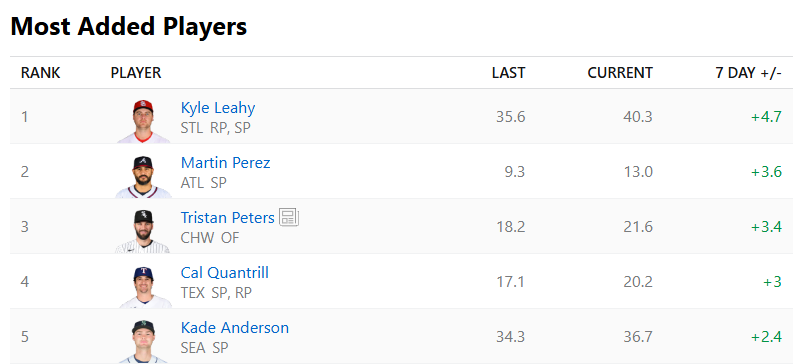Click Martin Perez's headshot photo
This screenshot has width=799, height=364.
(x=144, y=176)
